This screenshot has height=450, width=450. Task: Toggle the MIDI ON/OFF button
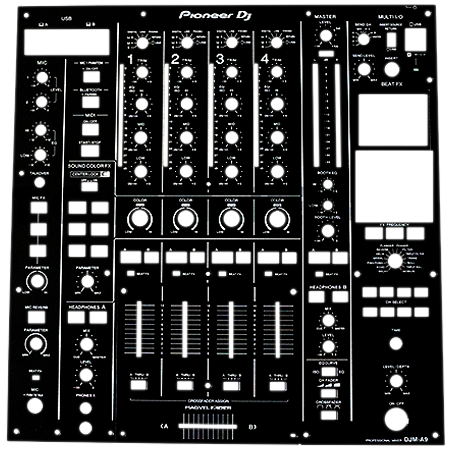click(90, 130)
